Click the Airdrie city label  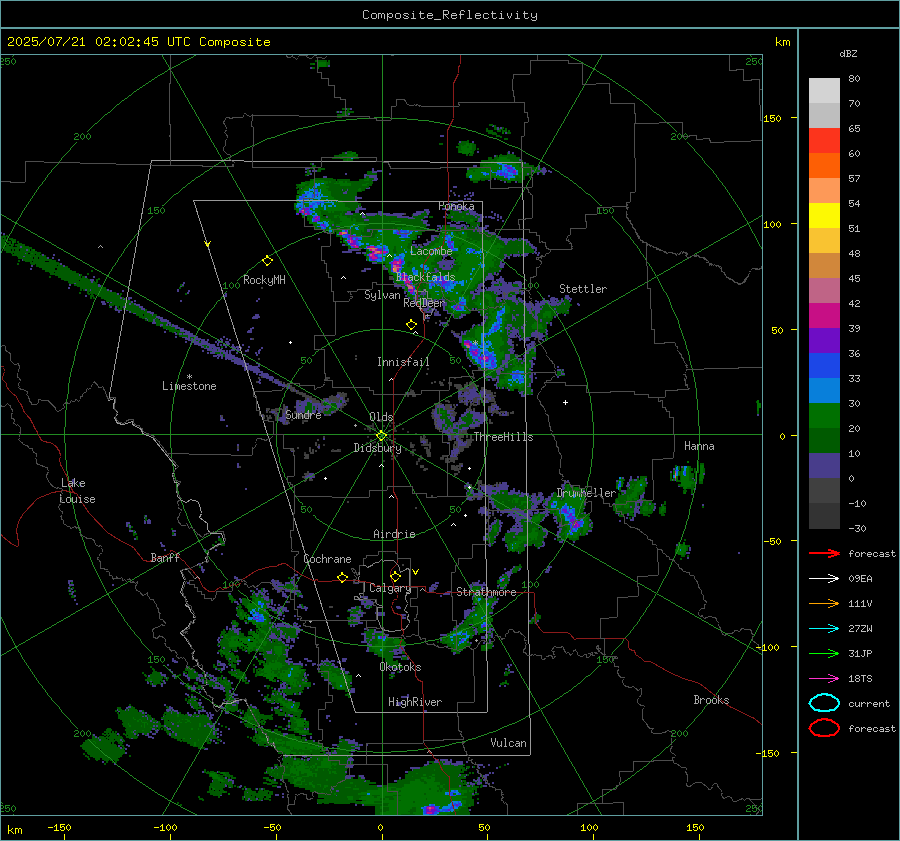coord(394,534)
